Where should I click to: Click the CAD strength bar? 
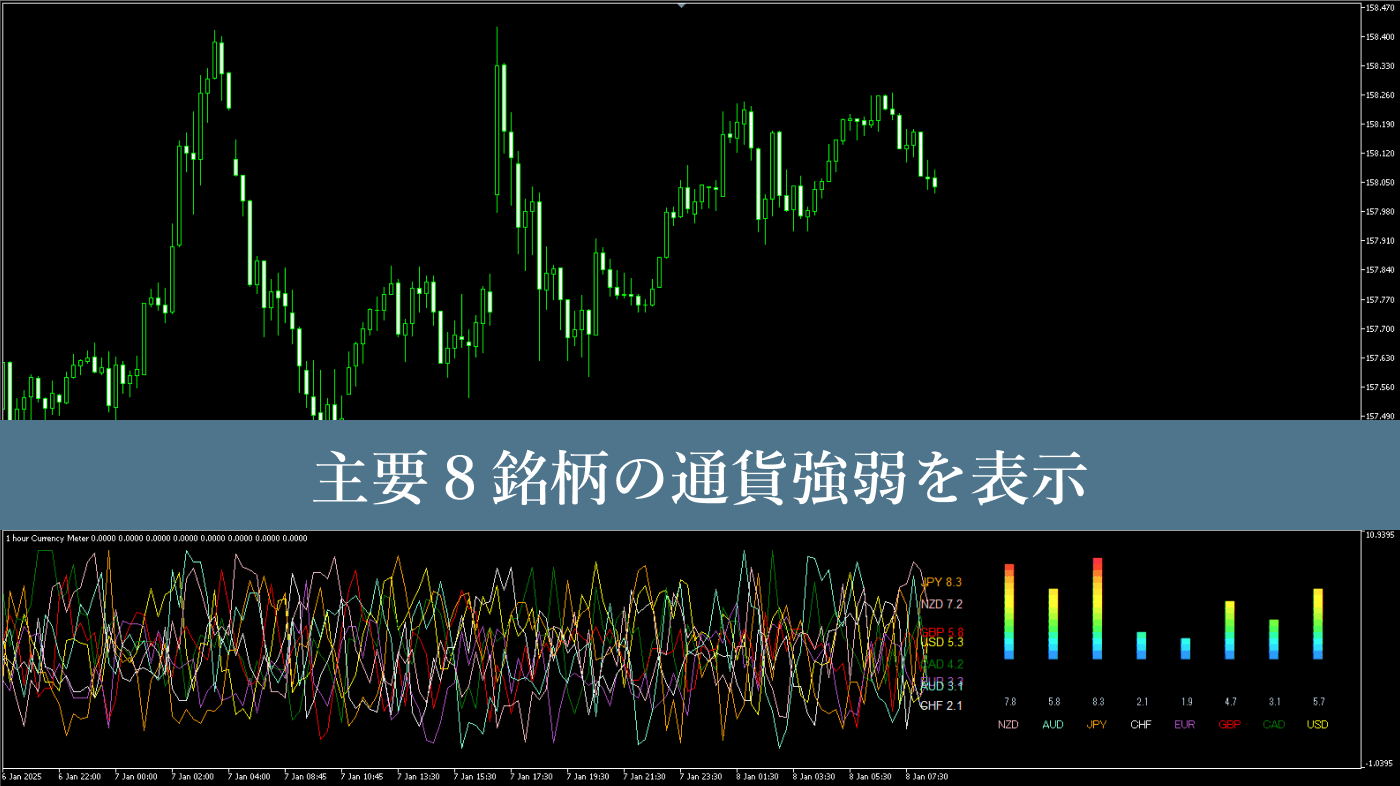[x=1273, y=639]
